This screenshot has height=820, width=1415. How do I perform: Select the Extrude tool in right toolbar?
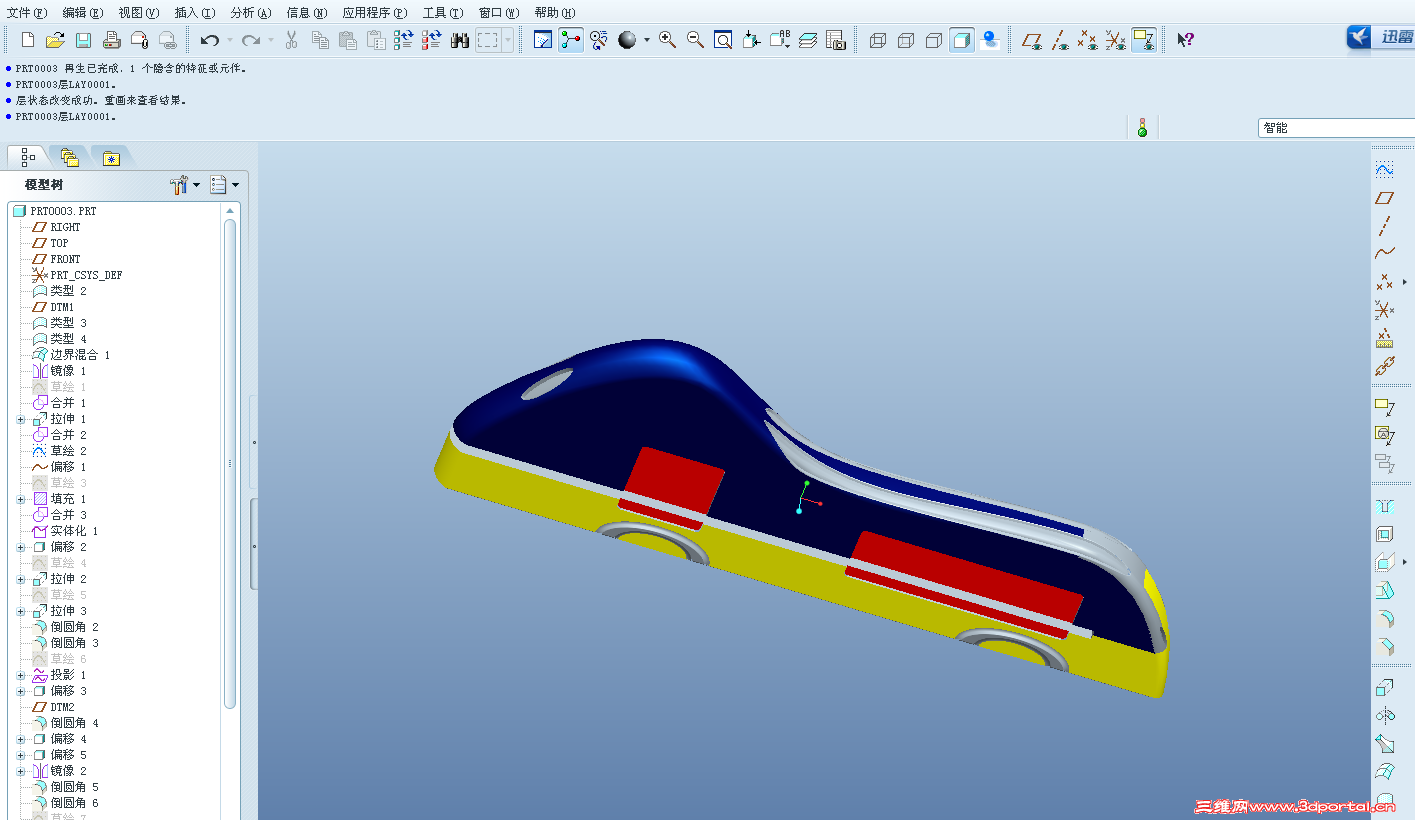pyautogui.click(x=1384, y=687)
